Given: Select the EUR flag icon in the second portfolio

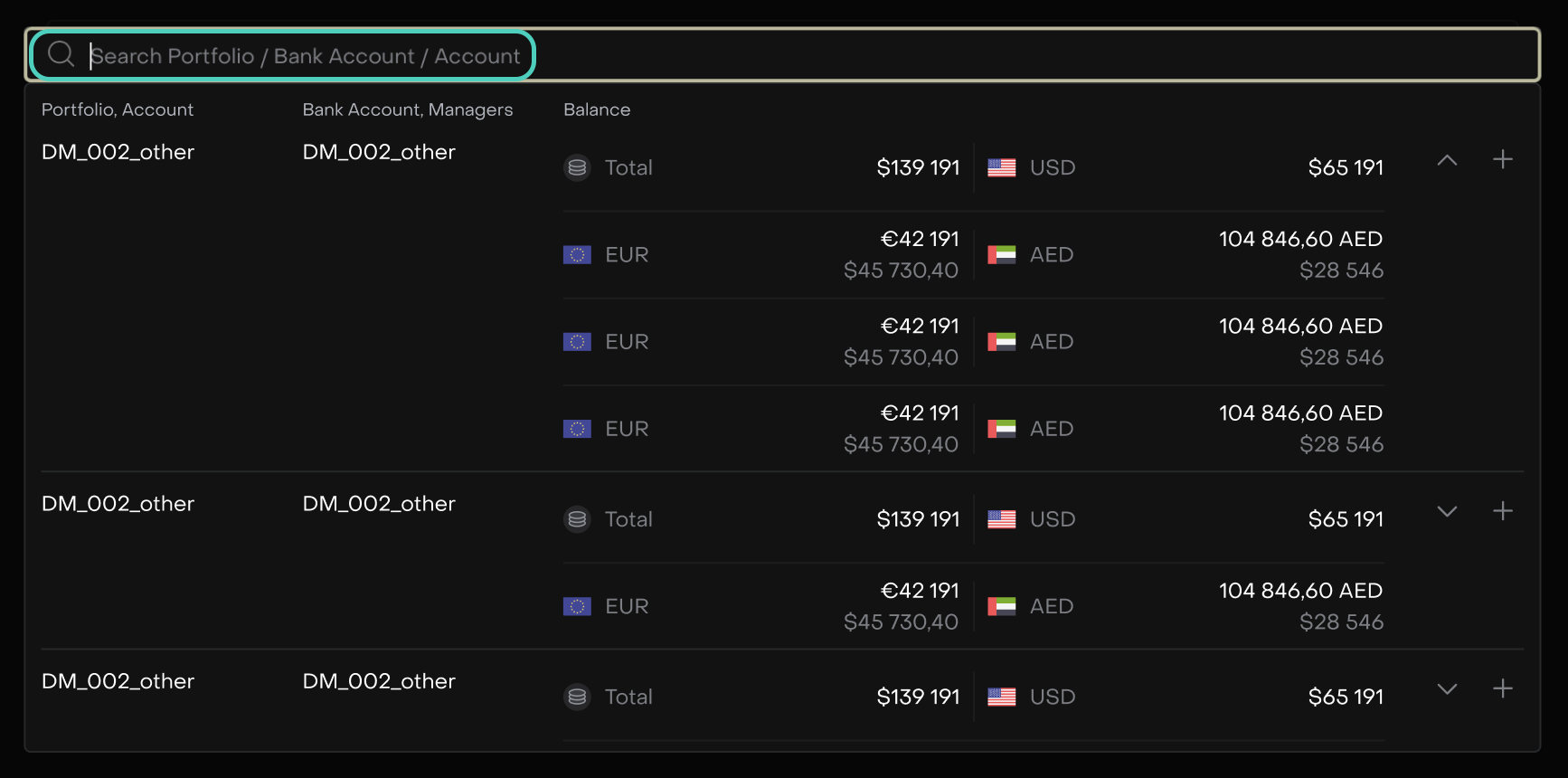Looking at the screenshot, I should [x=577, y=606].
